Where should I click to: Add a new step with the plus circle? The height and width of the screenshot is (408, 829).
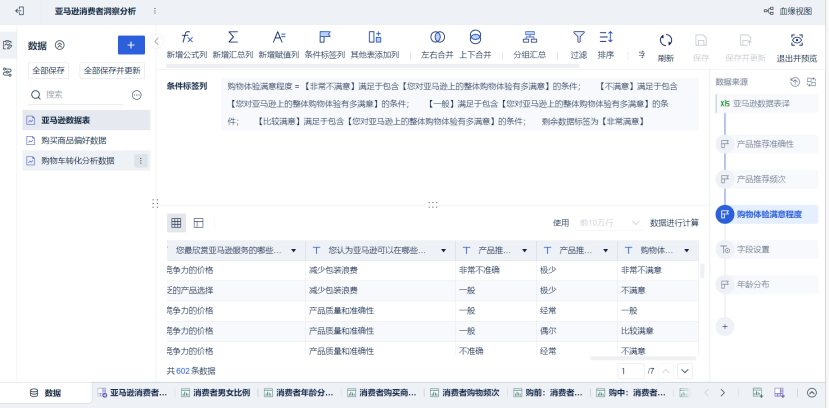tap(724, 327)
